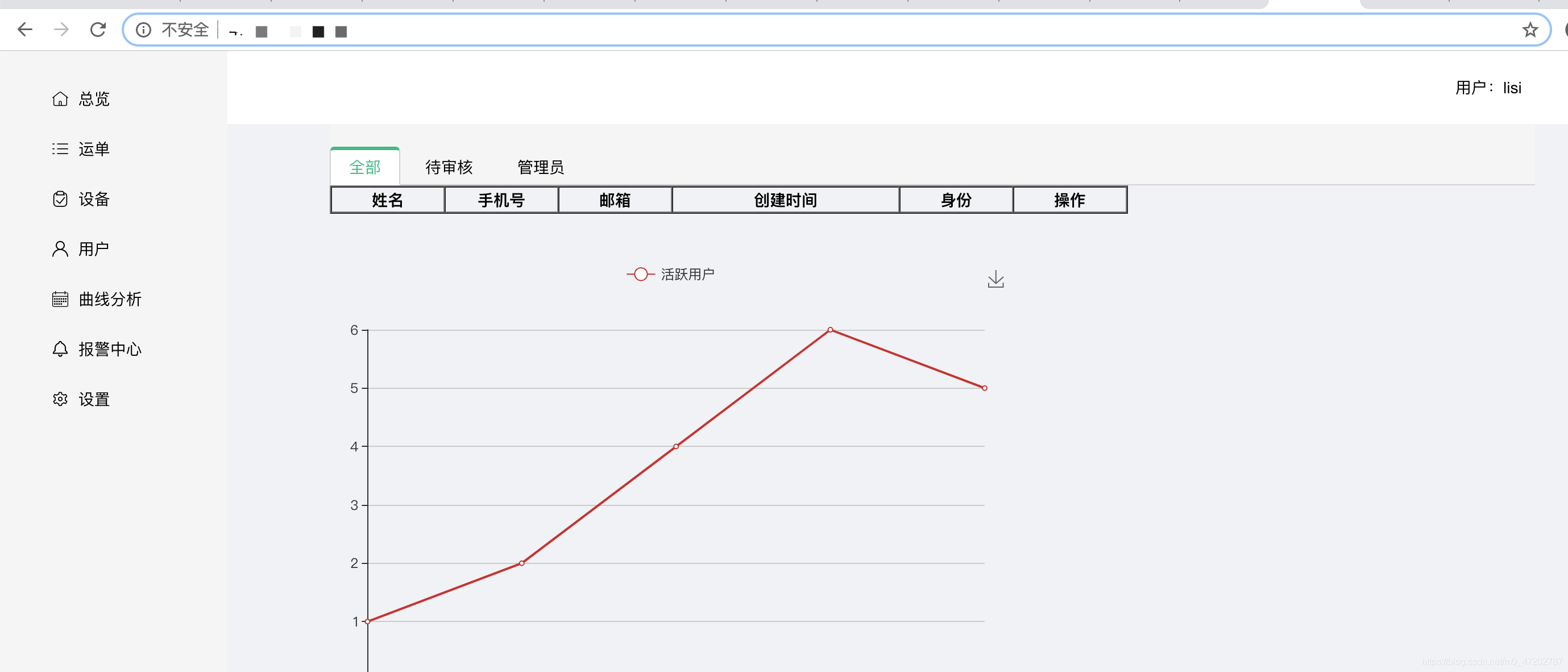Screen dimensions: 1568x672
Task: Click the chart data point at value 2
Action: (522, 563)
